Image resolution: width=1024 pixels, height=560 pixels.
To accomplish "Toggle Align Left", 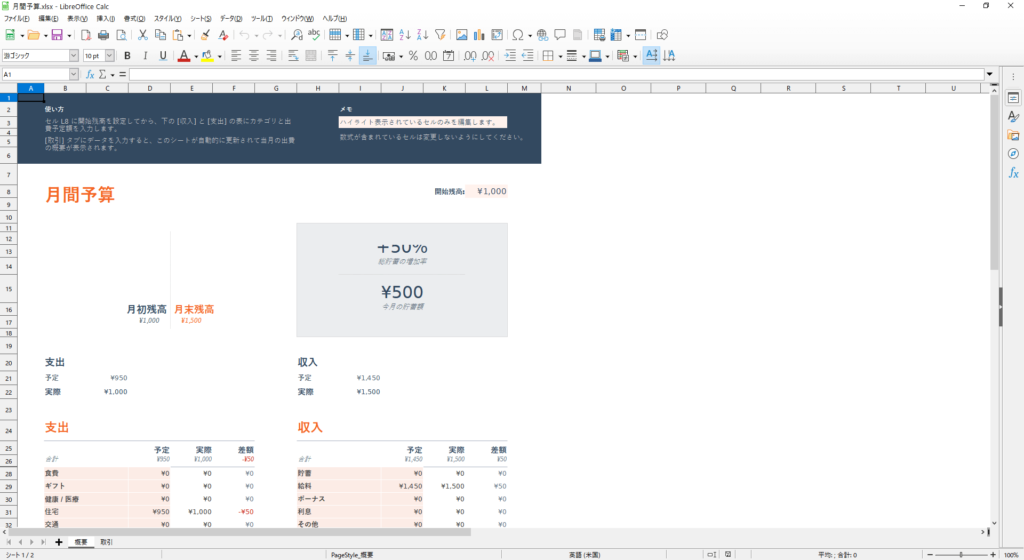I will (x=236, y=56).
